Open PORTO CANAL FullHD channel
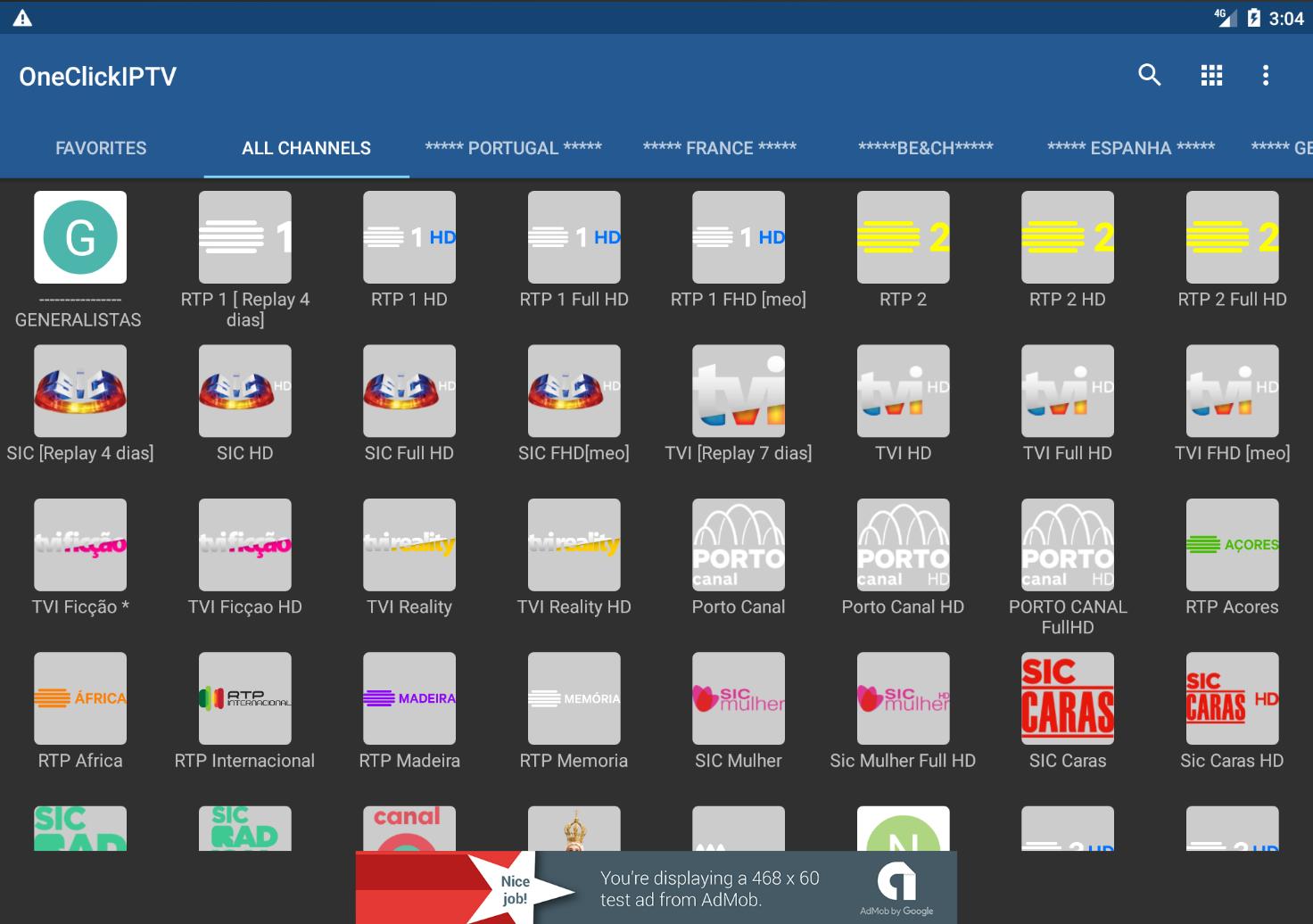Screen dimensions: 1313x924 coord(1068,544)
